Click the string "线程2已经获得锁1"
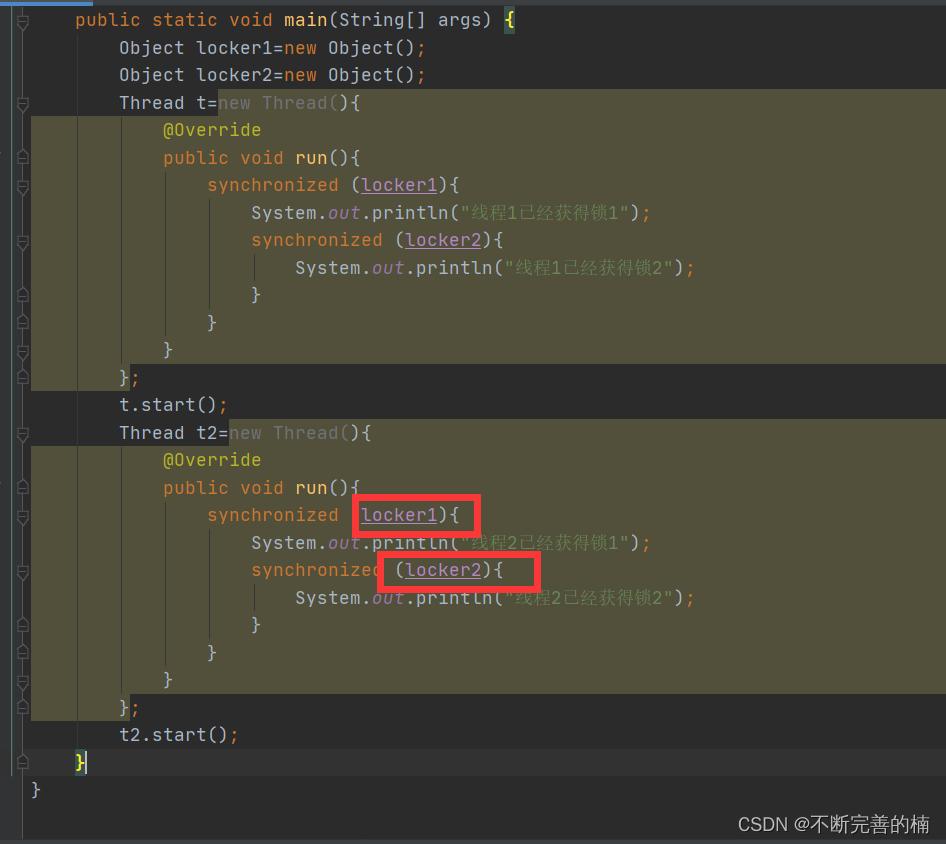946x844 pixels. point(545,542)
